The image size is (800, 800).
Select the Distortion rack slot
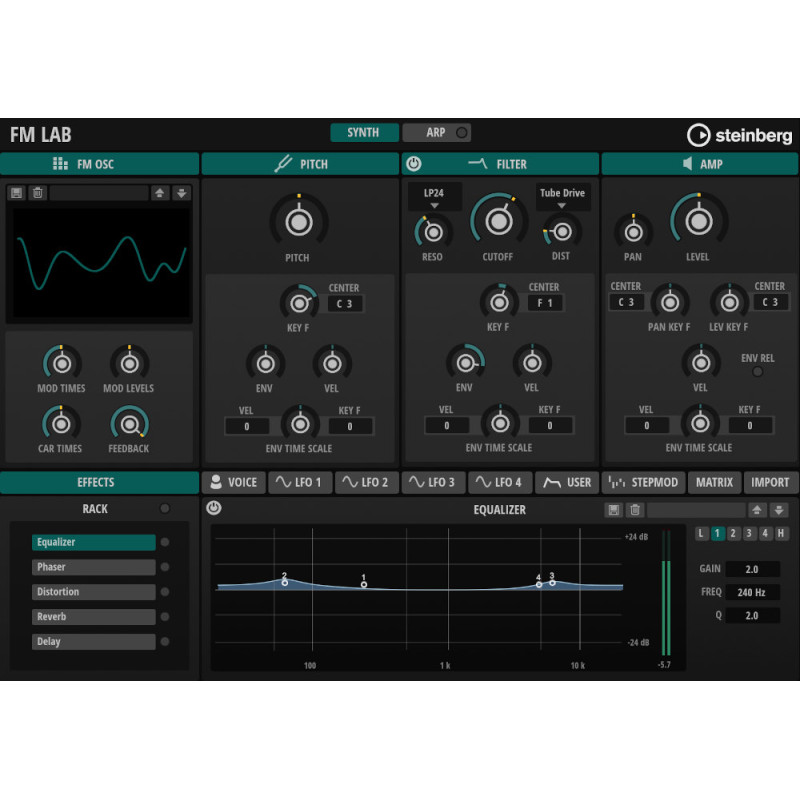coord(94,592)
